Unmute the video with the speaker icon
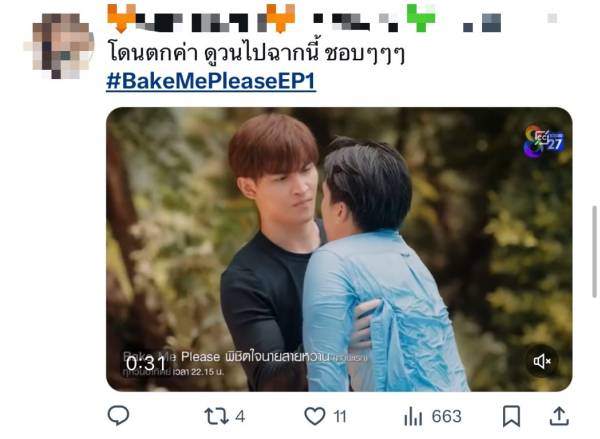Image resolution: width=600 pixels, height=439 pixels. 542,361
